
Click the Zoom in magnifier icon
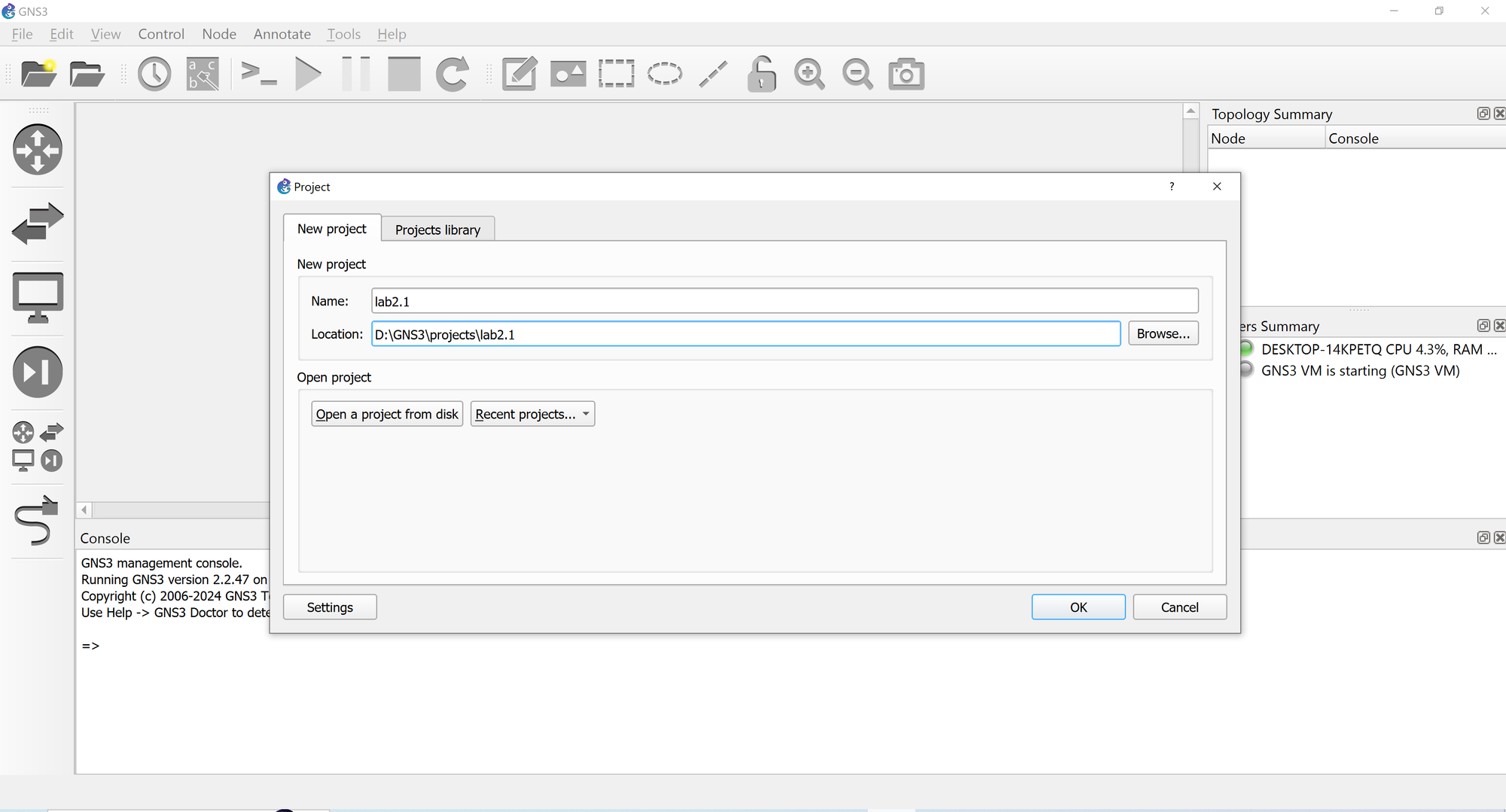point(809,74)
